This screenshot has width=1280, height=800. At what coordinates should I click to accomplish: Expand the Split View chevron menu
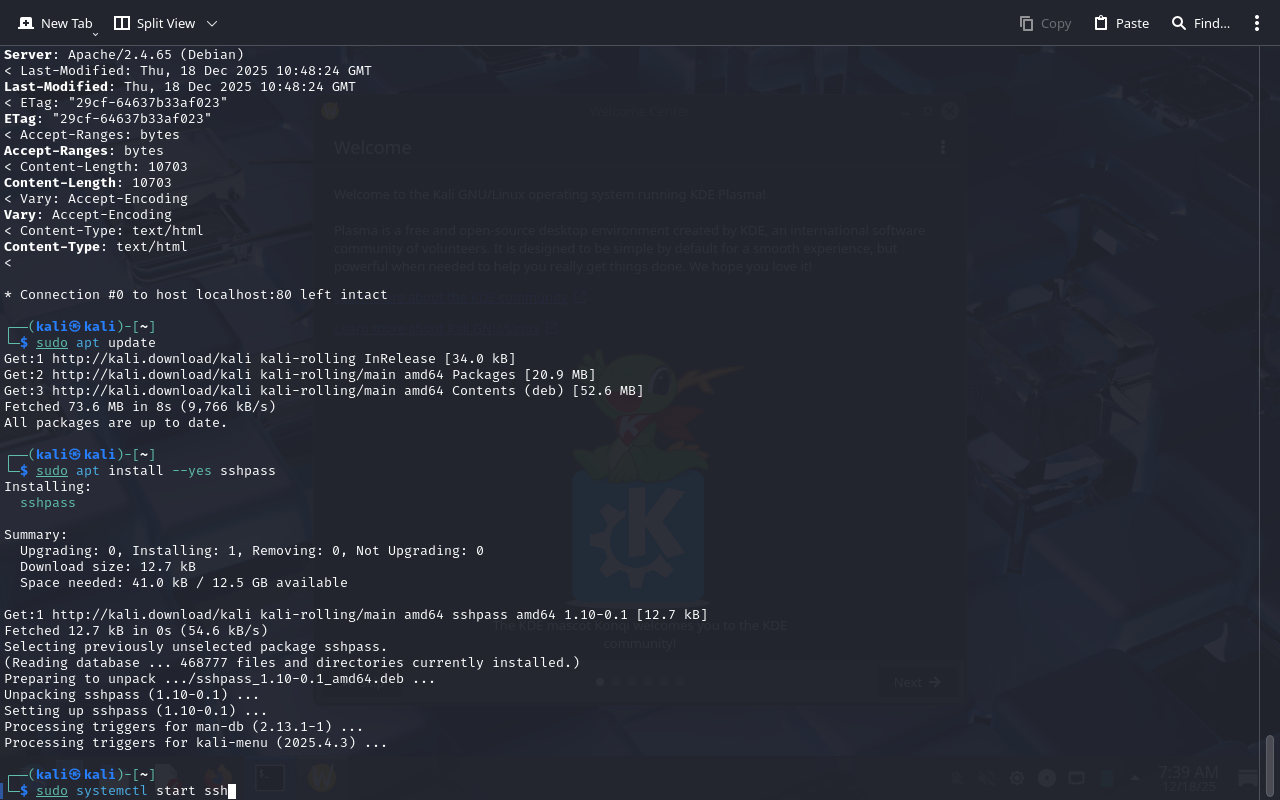coord(211,23)
